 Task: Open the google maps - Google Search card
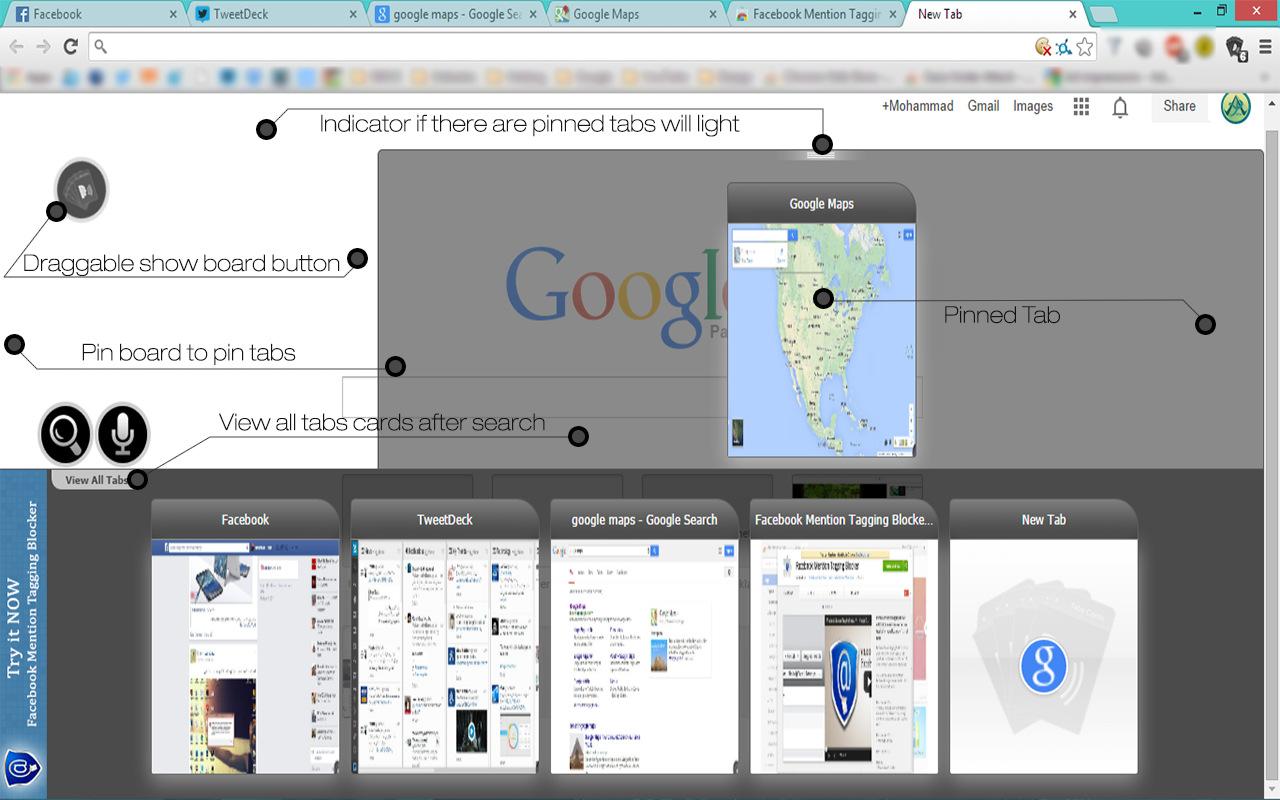point(644,636)
